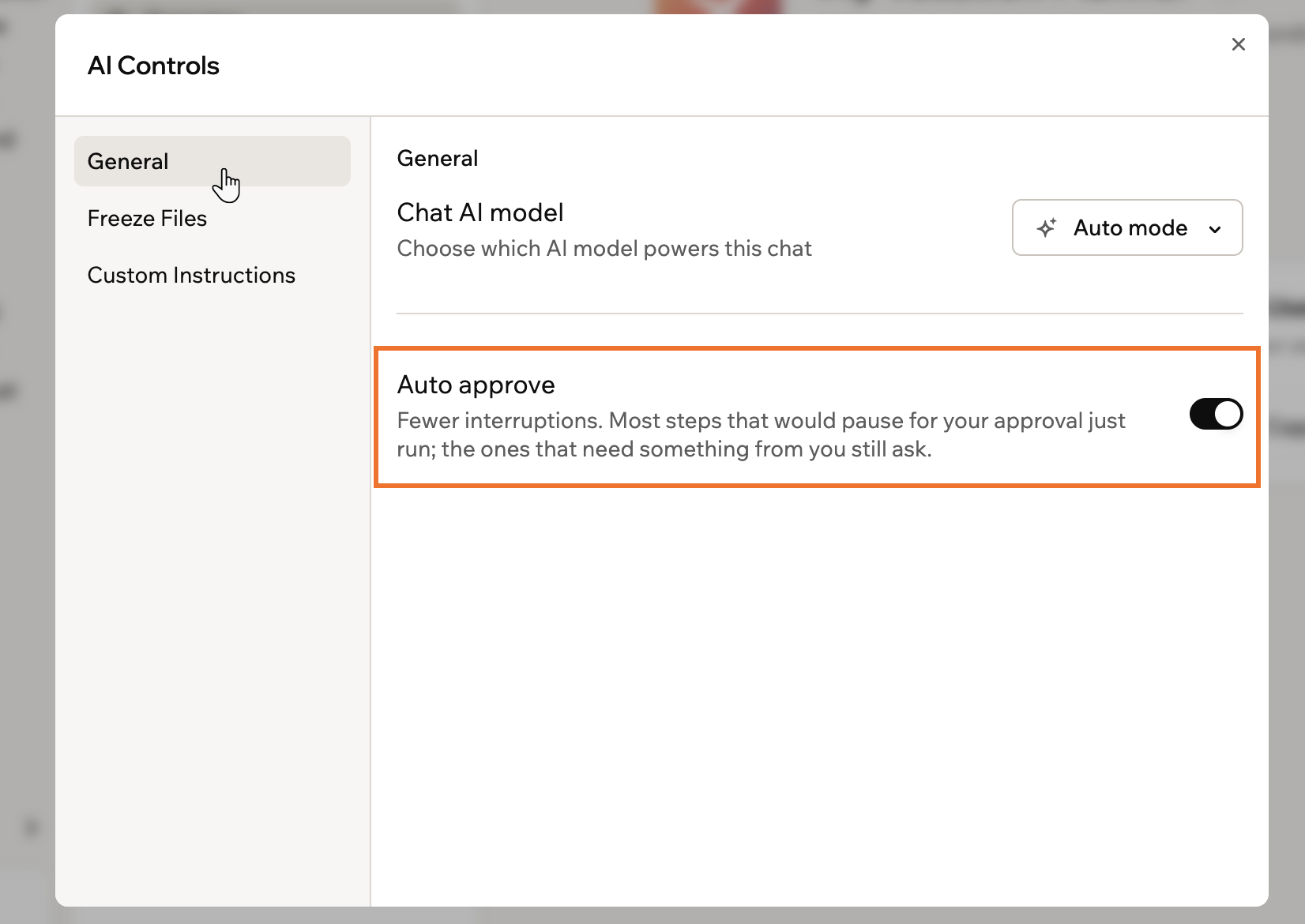Open the Auto mode model dropdown
This screenshot has width=1305, height=924.
[x=1127, y=227]
